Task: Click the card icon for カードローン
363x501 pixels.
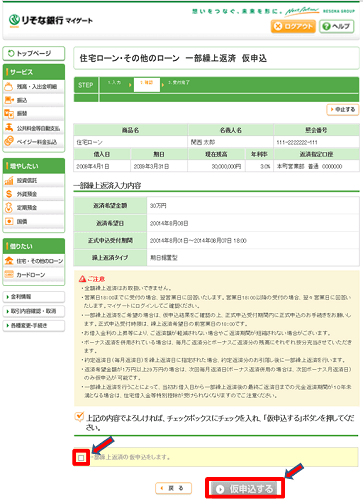Action: pyautogui.click(x=9, y=274)
